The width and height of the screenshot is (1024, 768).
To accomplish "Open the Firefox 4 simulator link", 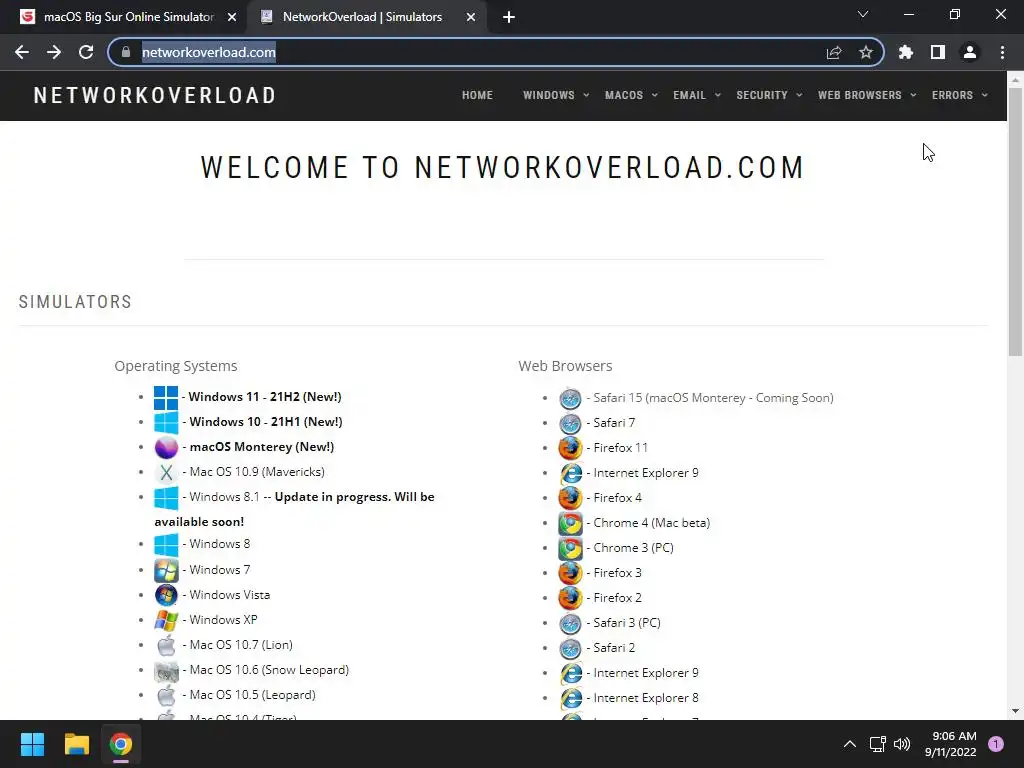I will point(618,498).
